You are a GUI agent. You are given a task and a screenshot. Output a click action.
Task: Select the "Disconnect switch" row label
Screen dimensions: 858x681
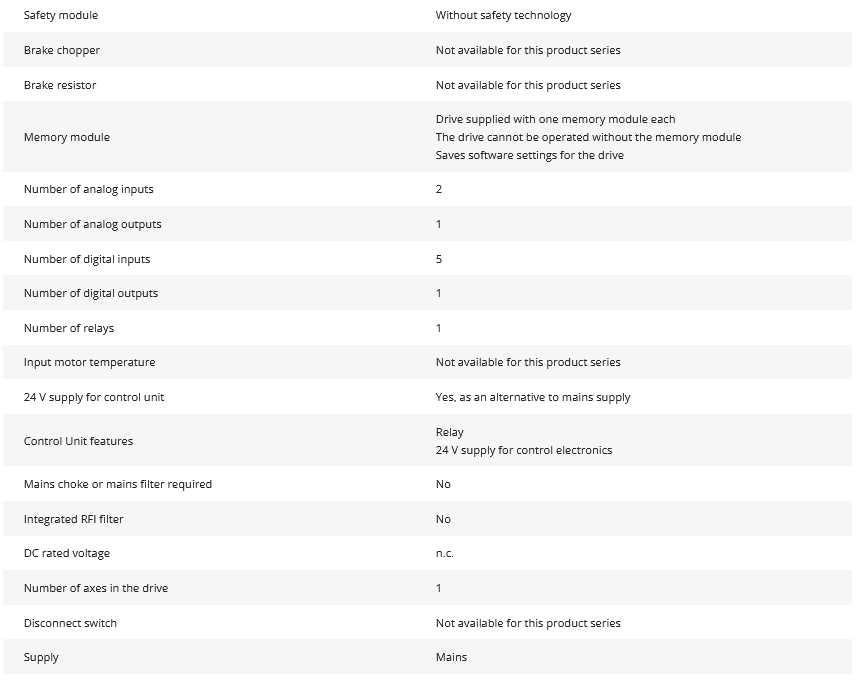(x=70, y=623)
